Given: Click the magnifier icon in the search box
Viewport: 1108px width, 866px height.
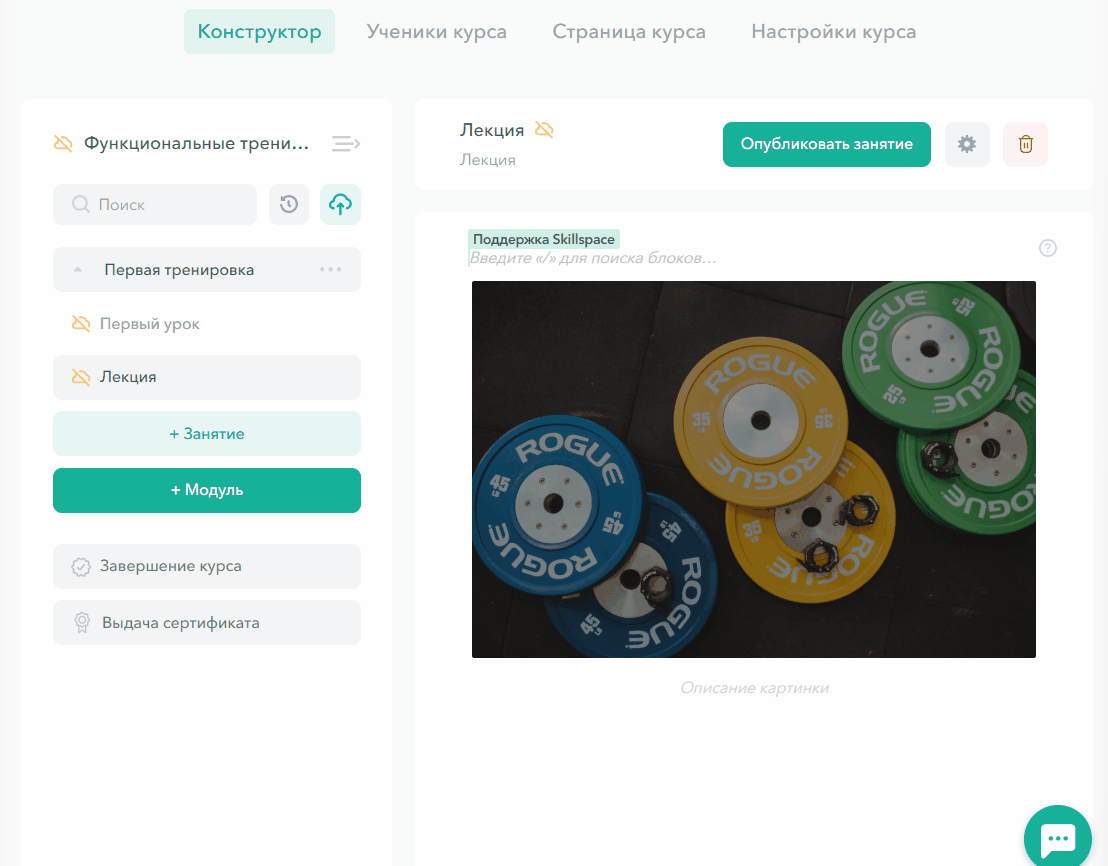Looking at the screenshot, I should click(x=81, y=205).
